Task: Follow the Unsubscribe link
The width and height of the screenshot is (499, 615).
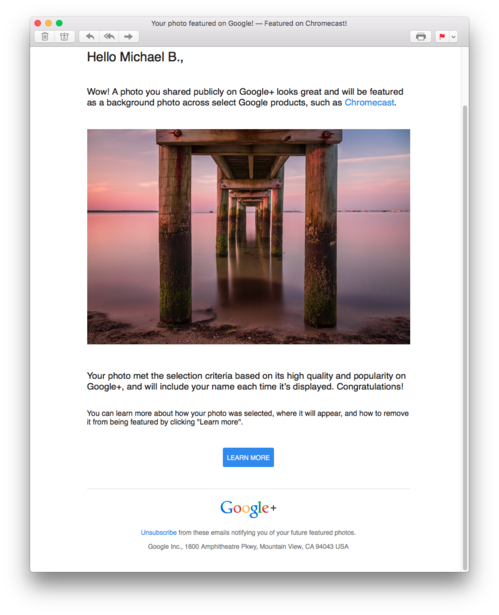Action: tap(158, 532)
